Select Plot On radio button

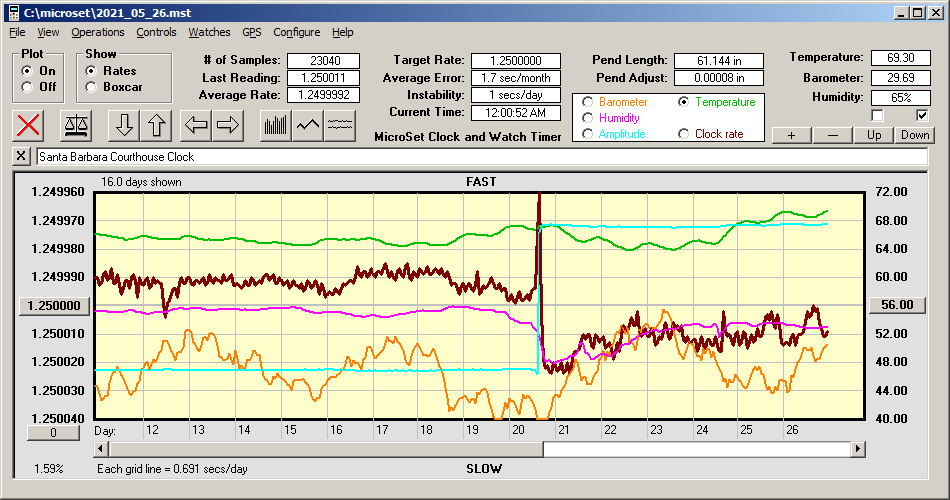point(27,71)
